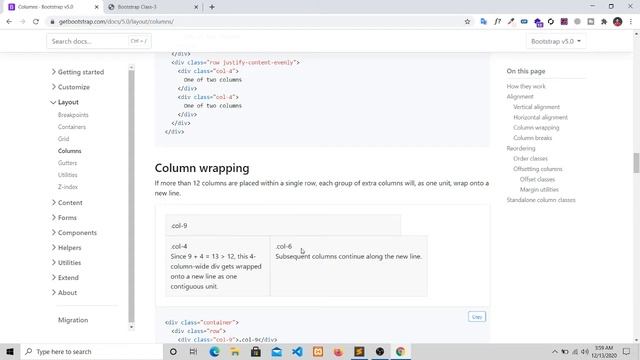Select the Columns Bootstrap v5.0 tab
The width and height of the screenshot is (640, 360).
(x=53, y=7)
